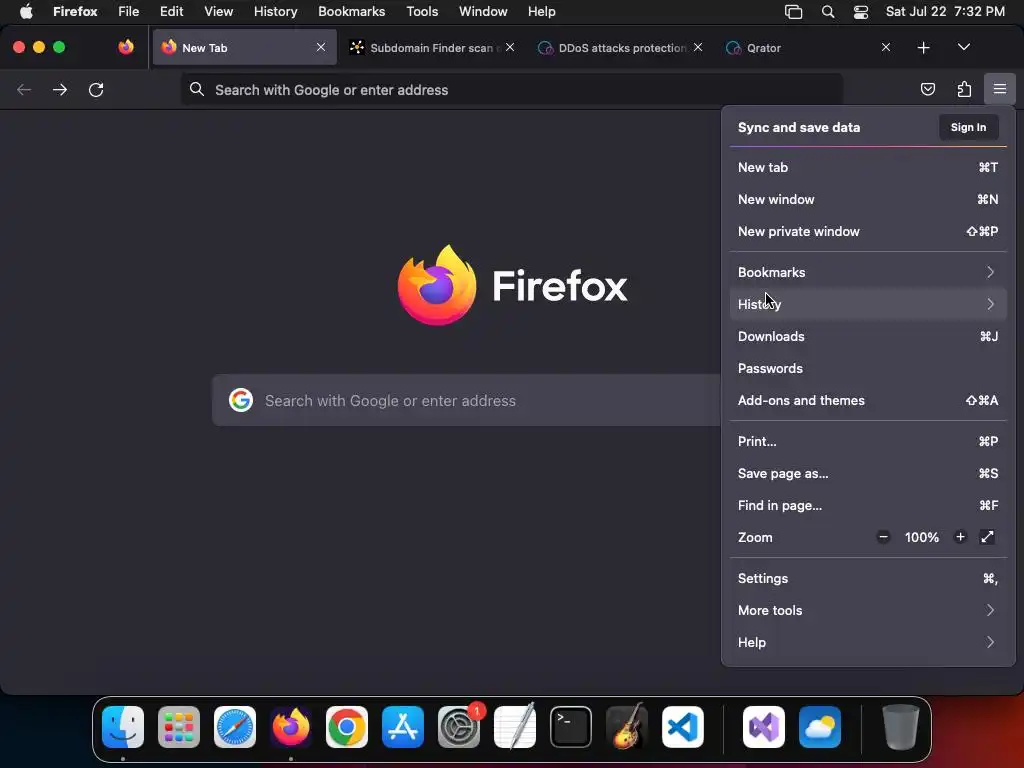Open the File menu in menu bar
1024x768 pixels.
129,11
